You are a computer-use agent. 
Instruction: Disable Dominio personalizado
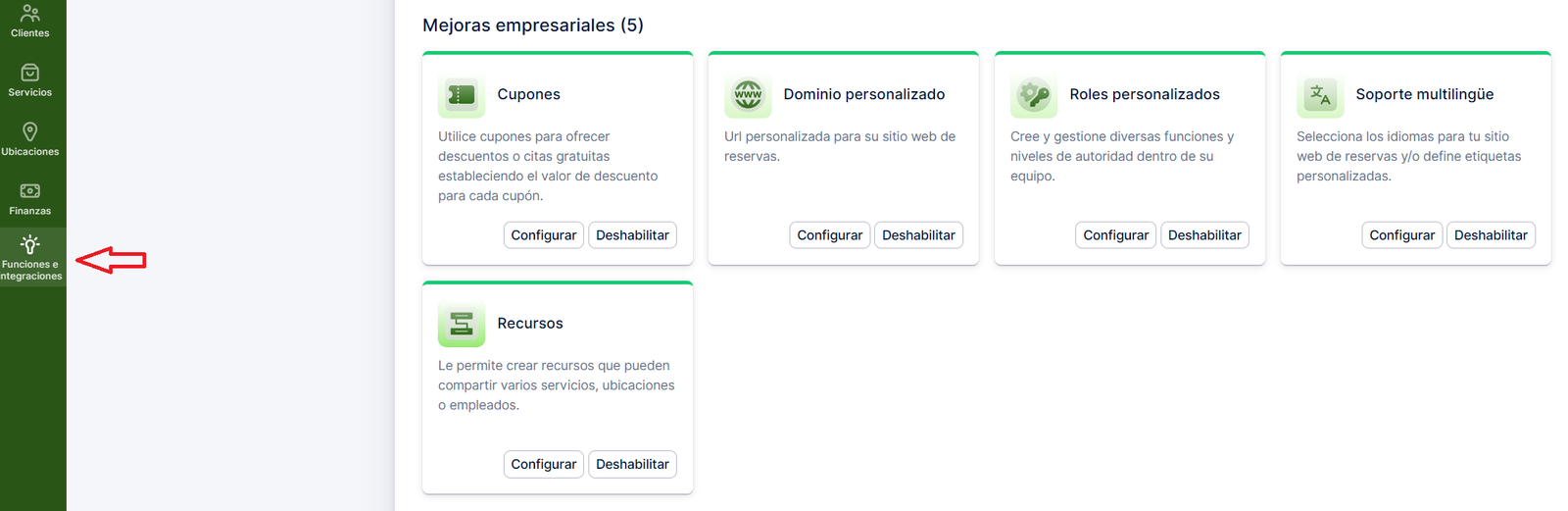[918, 235]
